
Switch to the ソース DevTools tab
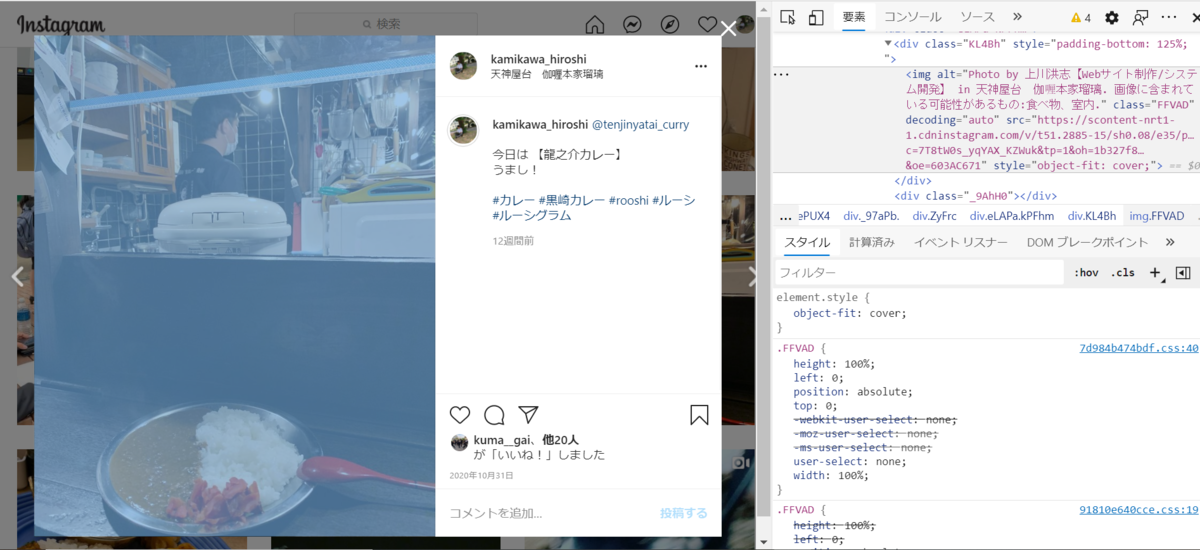(x=977, y=17)
